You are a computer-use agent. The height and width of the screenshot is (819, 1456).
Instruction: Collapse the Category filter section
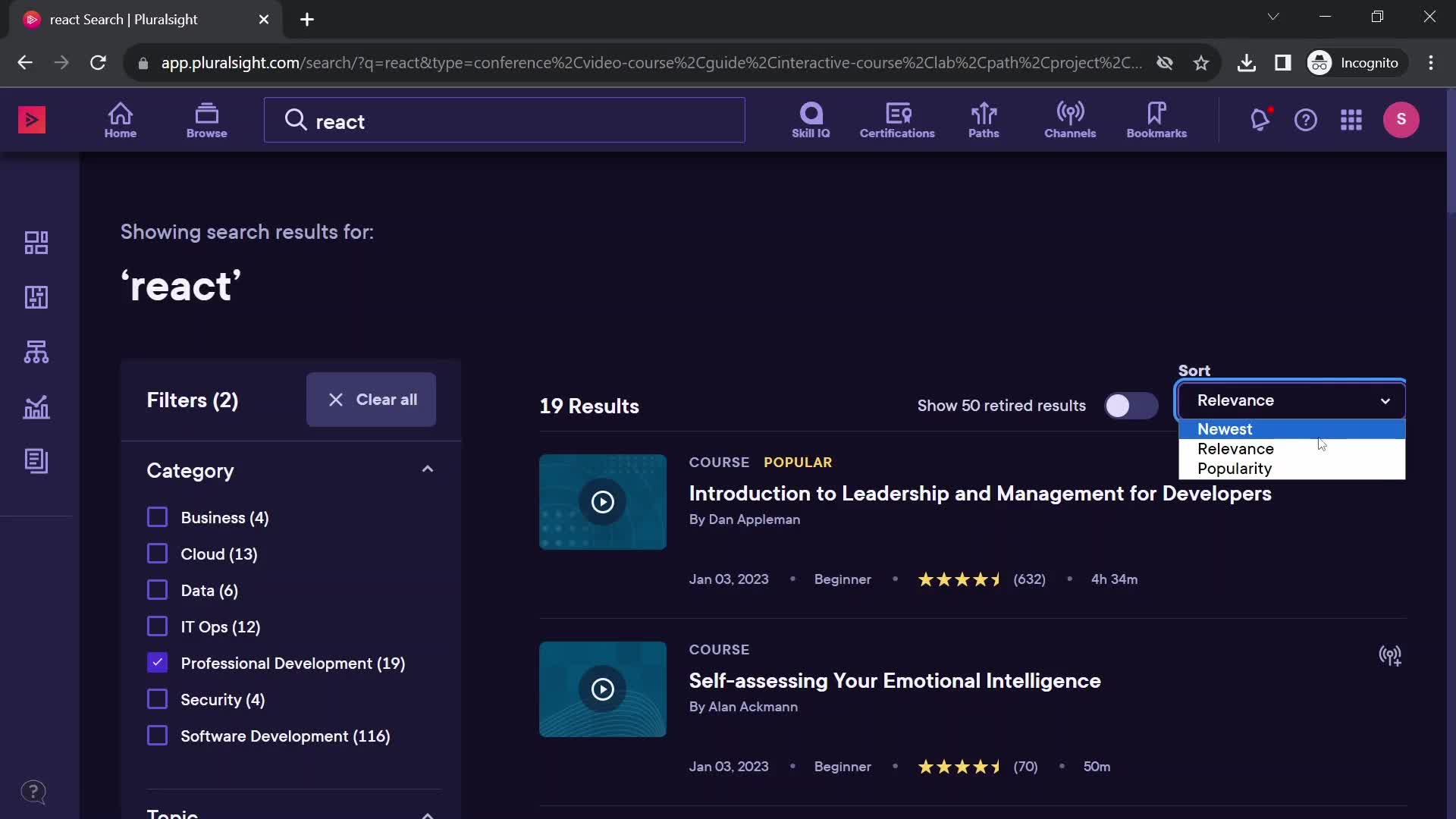point(428,469)
